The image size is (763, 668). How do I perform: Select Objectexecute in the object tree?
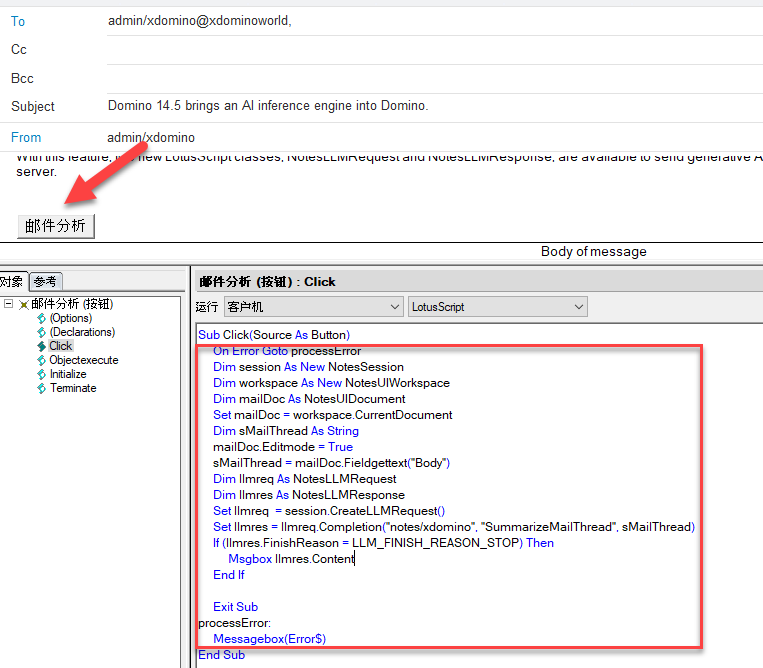coord(84,360)
